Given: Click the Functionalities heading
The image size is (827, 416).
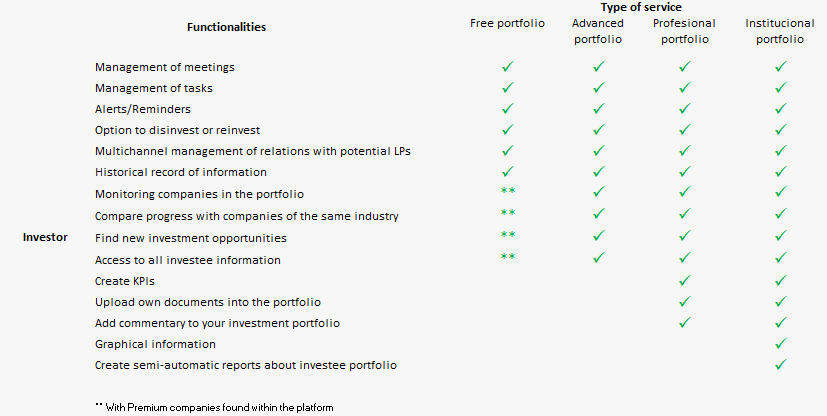Looking at the screenshot, I should 227,27.
